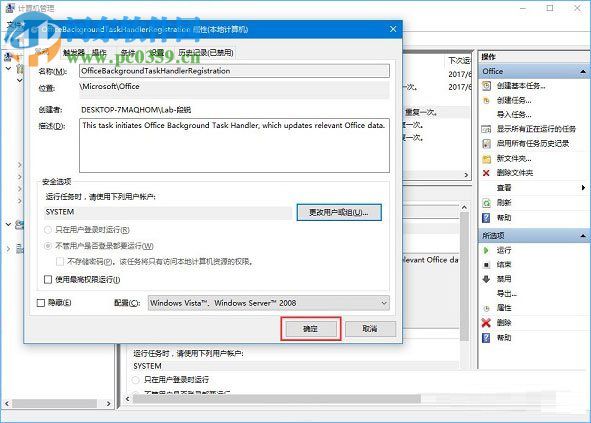Click the SYSTEM user account field in dialog
Screen dimensions: 591x423
(x=168, y=212)
